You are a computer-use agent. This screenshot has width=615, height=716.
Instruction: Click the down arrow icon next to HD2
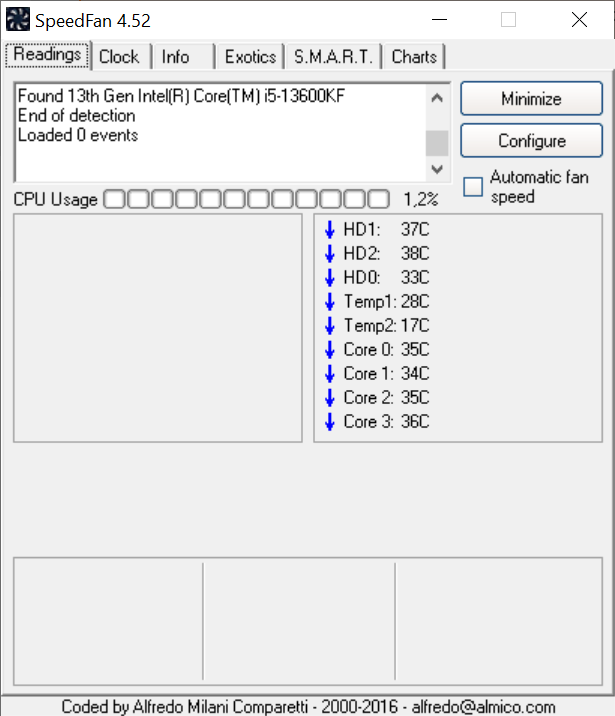[x=330, y=253]
